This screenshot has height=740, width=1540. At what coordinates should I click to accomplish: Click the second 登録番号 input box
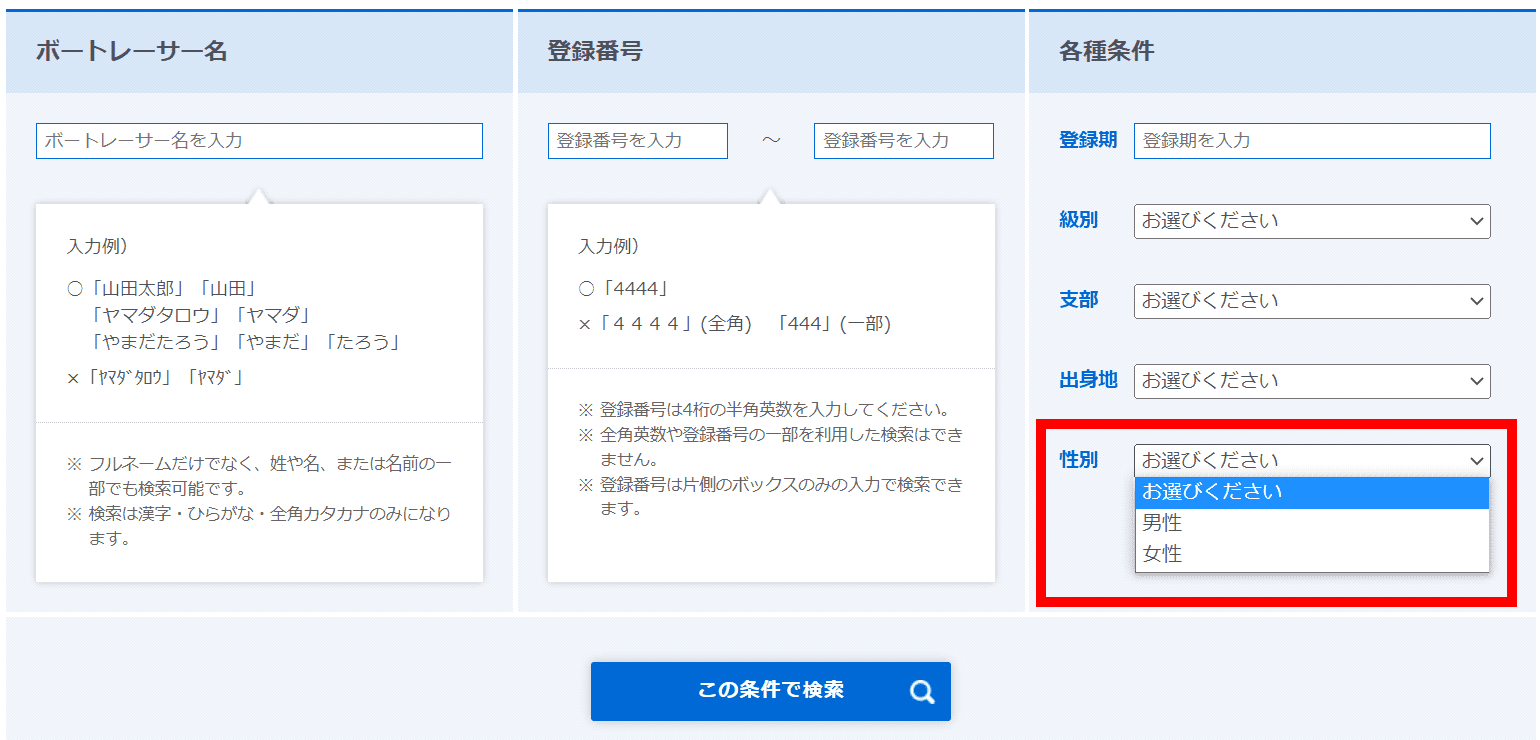click(x=903, y=141)
